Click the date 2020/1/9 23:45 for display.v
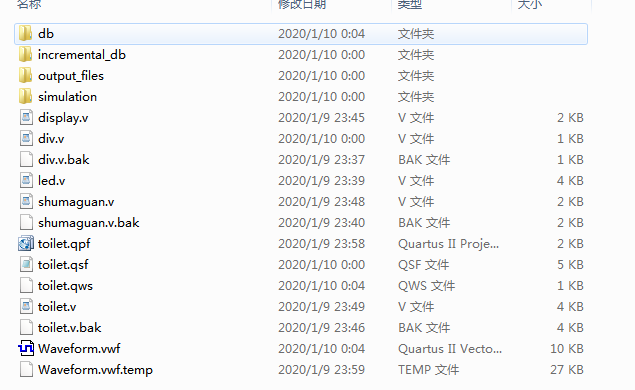This screenshot has width=635, height=390. [x=322, y=118]
